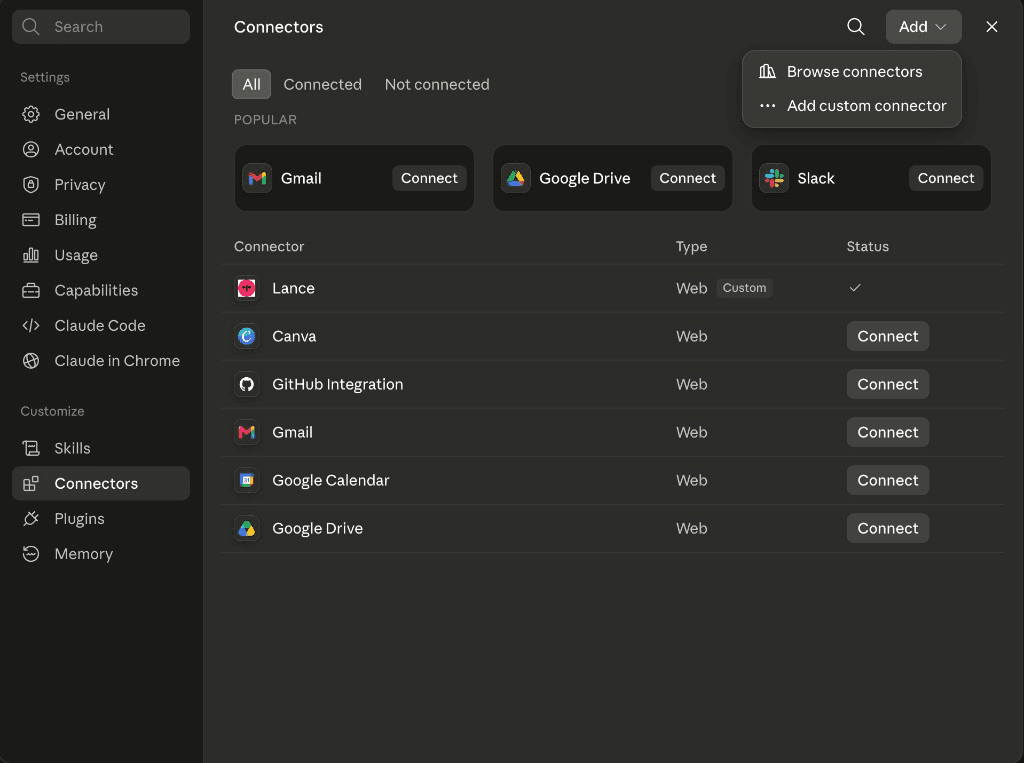Click the Skills scroll icon

pyautogui.click(x=31, y=448)
